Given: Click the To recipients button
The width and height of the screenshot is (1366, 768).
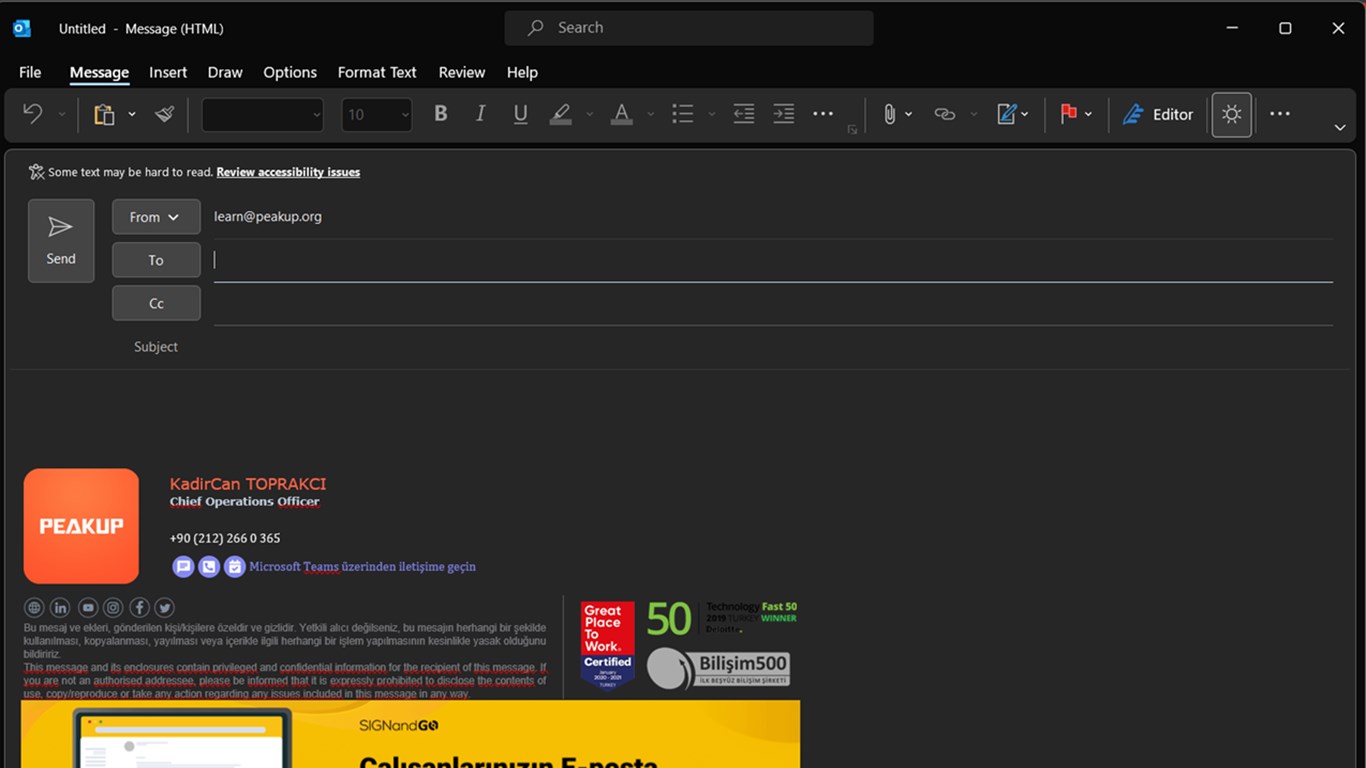Looking at the screenshot, I should coord(156,260).
